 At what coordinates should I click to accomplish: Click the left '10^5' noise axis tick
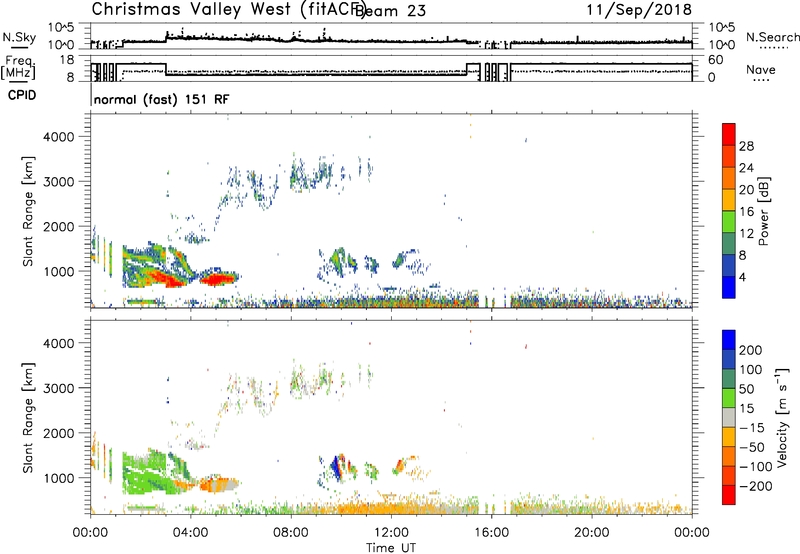point(62,28)
